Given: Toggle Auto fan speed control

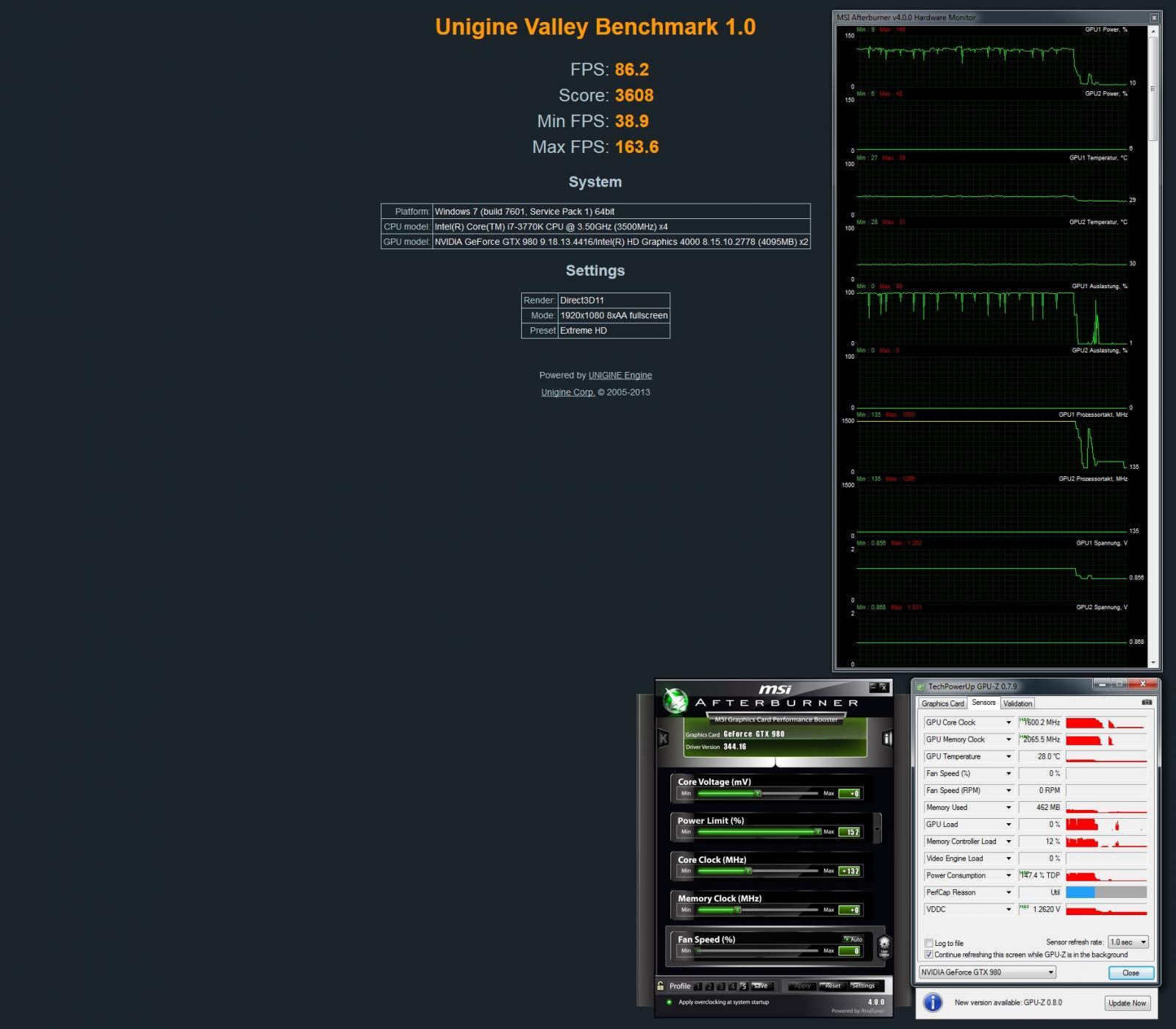Looking at the screenshot, I should pos(853,939).
